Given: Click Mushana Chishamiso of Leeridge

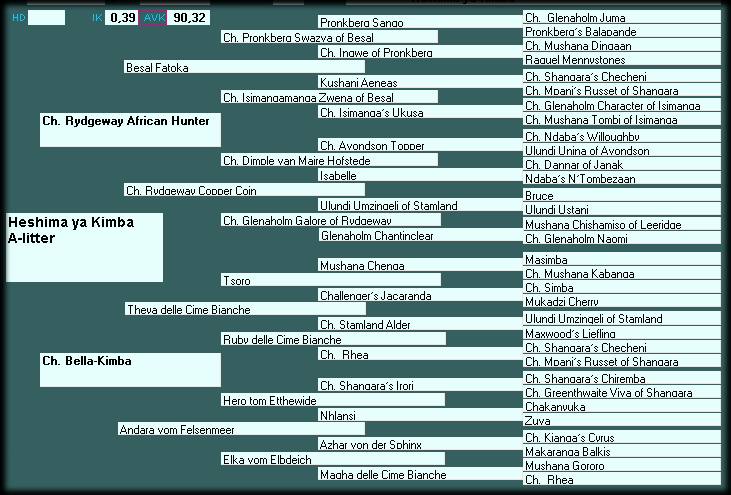Looking at the screenshot, I should [x=622, y=224].
